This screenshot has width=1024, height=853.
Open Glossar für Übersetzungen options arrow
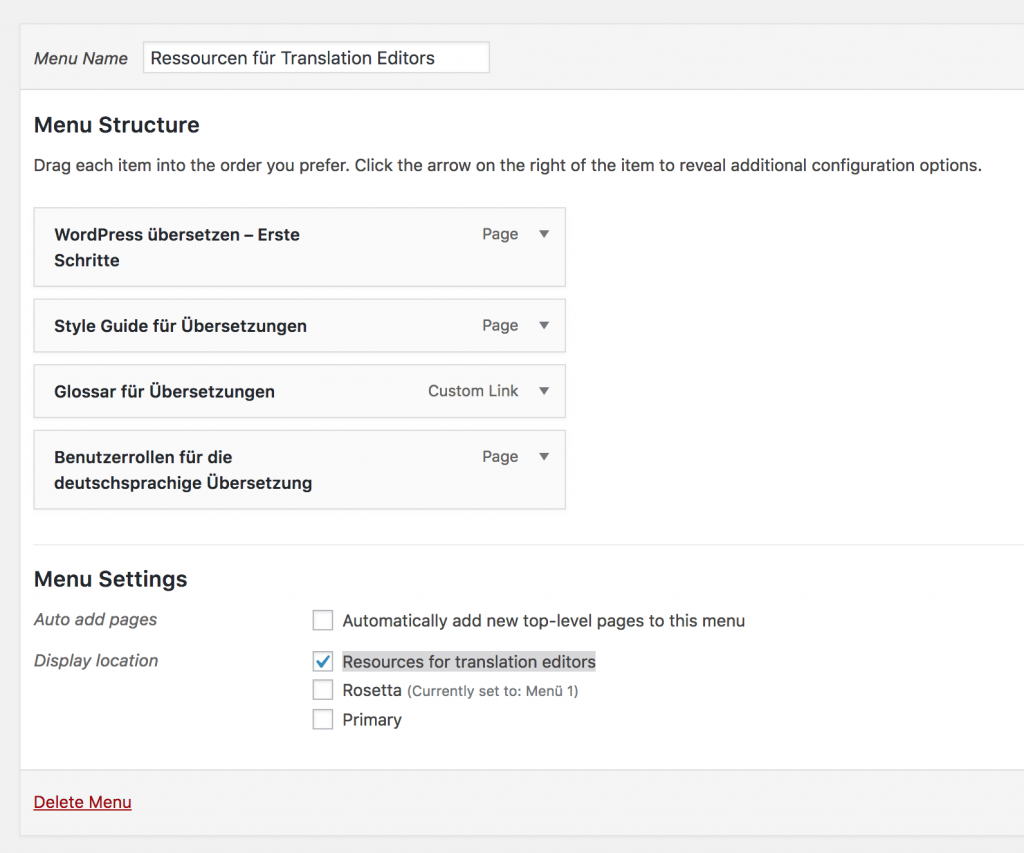[x=544, y=391]
